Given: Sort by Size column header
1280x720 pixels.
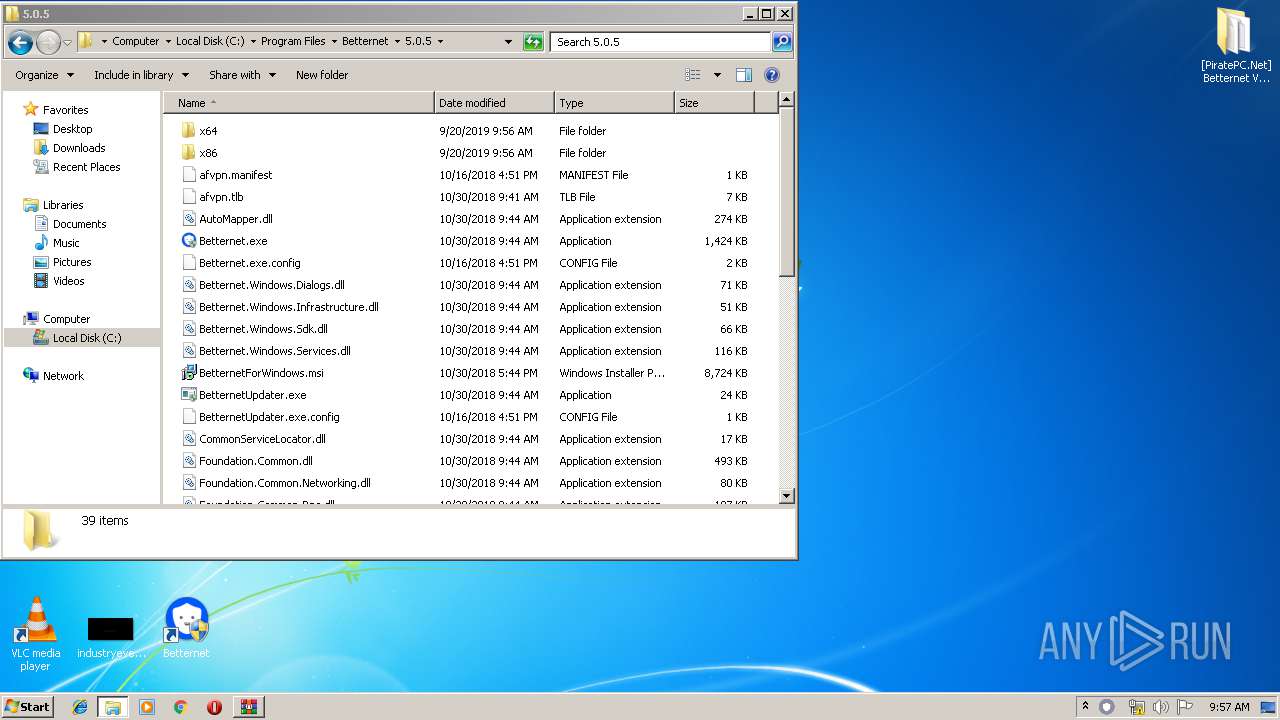Looking at the screenshot, I should click(714, 103).
